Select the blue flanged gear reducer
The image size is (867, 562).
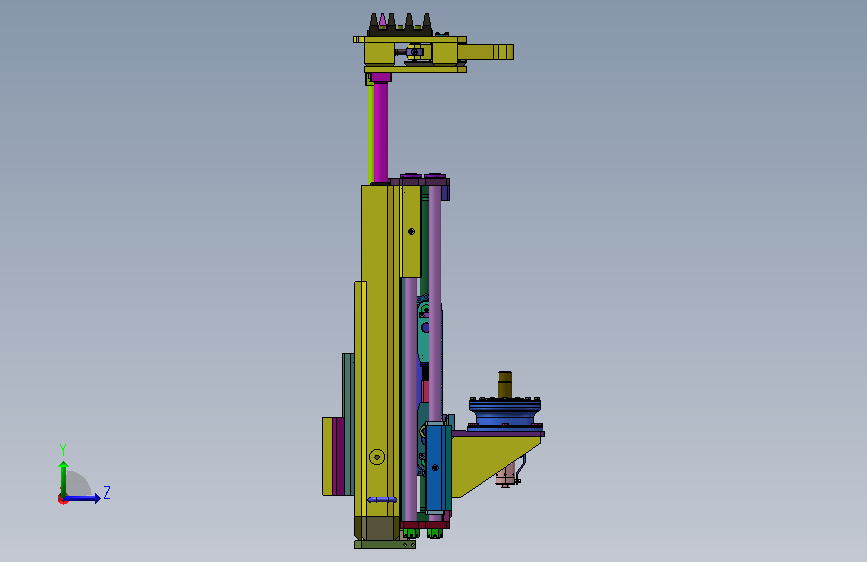[x=505, y=413]
